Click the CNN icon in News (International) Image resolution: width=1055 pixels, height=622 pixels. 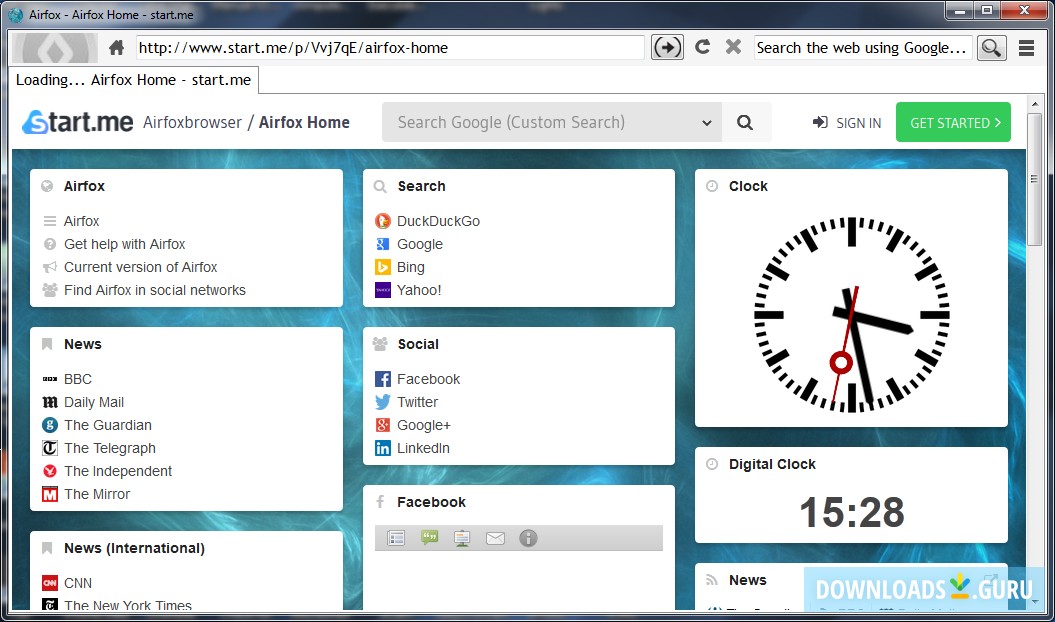(x=50, y=583)
